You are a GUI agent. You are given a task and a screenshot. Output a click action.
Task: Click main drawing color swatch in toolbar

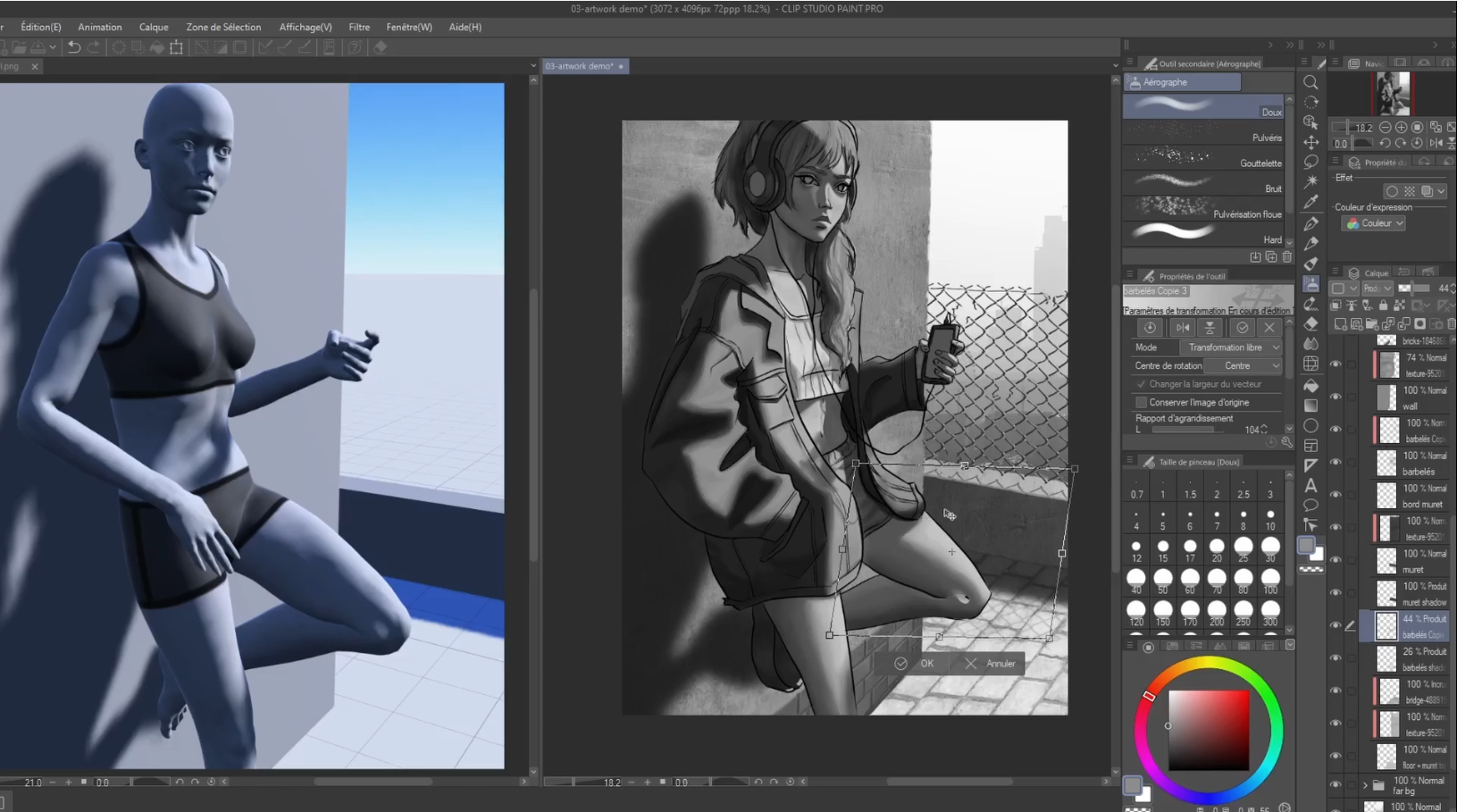click(x=1306, y=546)
